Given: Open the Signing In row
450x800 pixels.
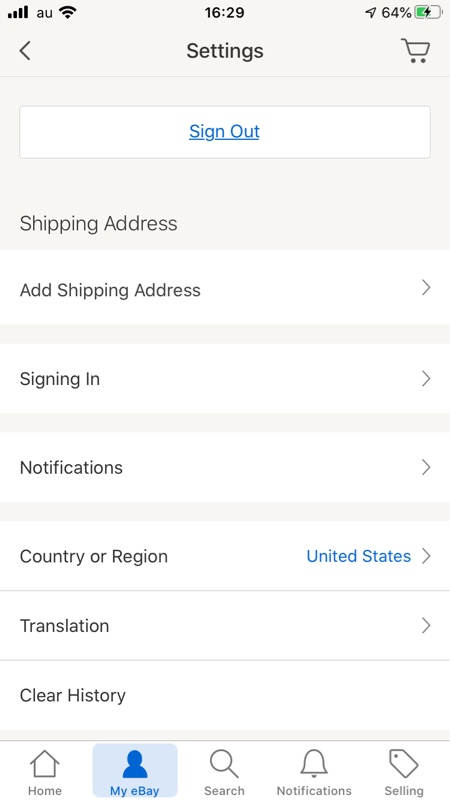Looking at the screenshot, I should (225, 379).
